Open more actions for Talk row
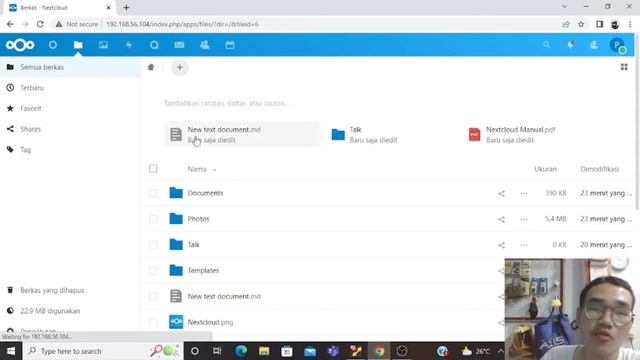The image size is (640, 360). tap(524, 245)
